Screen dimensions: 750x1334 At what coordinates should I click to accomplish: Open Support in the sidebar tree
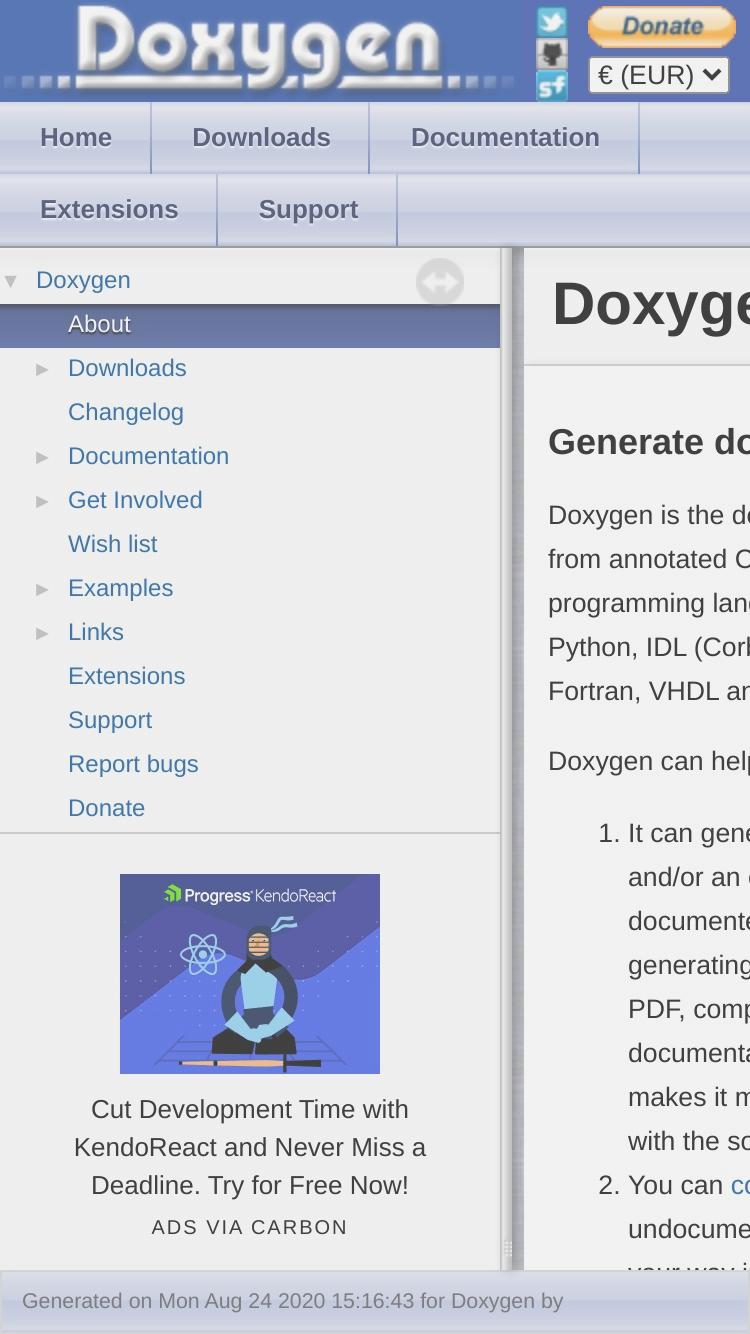[110, 720]
